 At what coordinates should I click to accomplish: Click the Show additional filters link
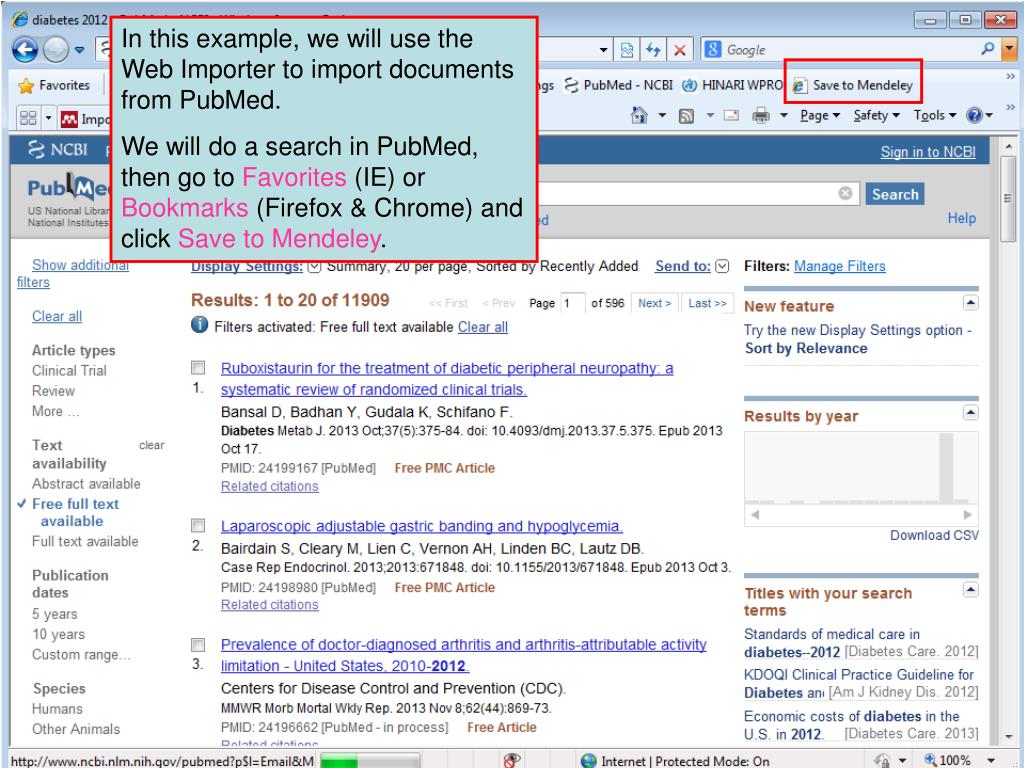point(72,274)
